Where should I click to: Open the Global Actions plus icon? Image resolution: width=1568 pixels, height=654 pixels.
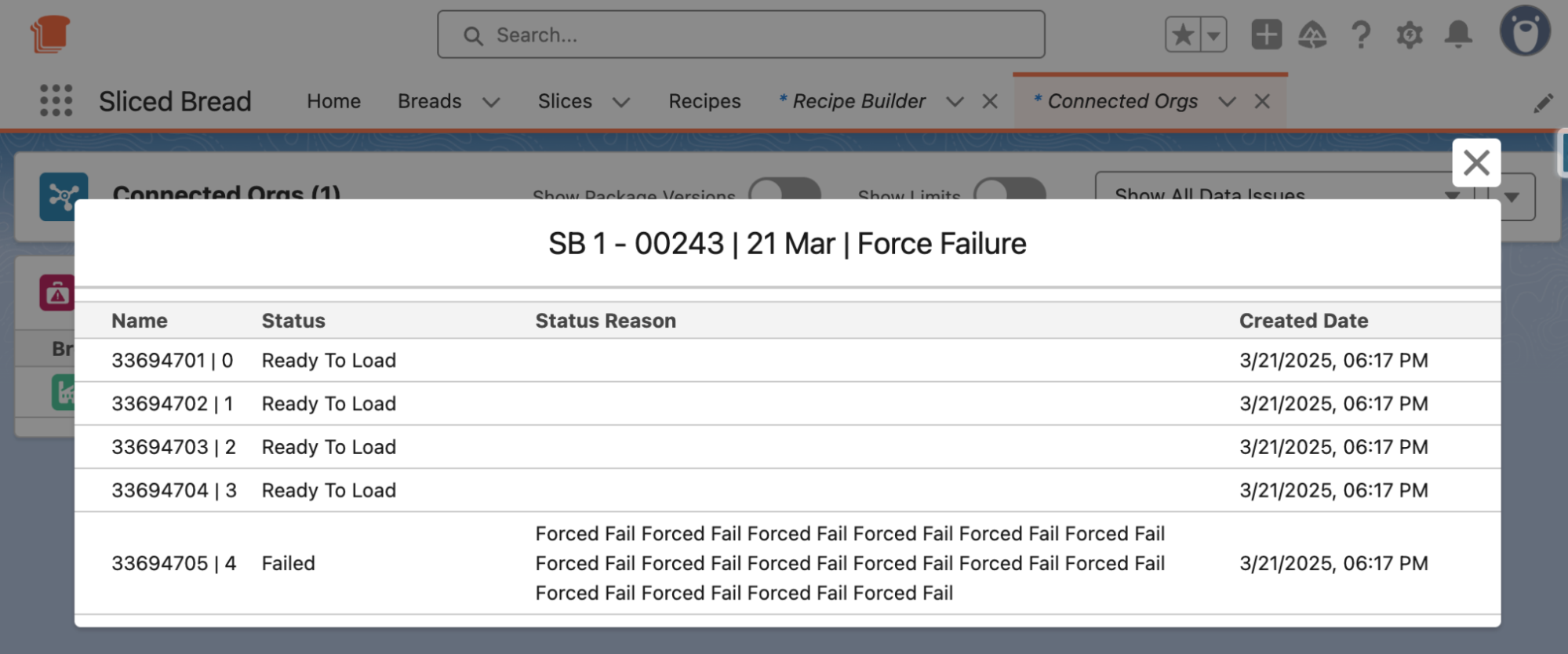(x=1266, y=35)
